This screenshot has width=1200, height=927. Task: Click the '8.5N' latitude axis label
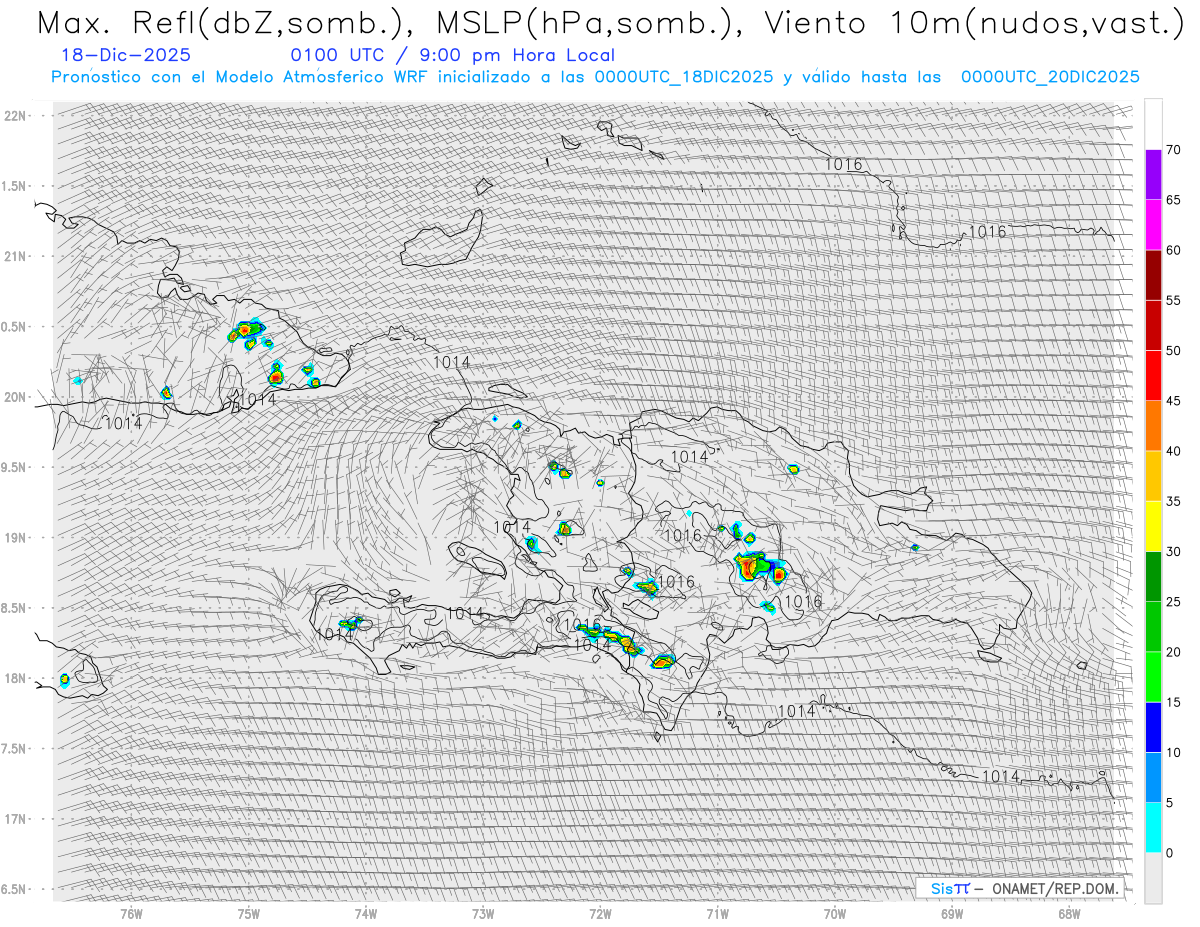pyautogui.click(x=15, y=608)
